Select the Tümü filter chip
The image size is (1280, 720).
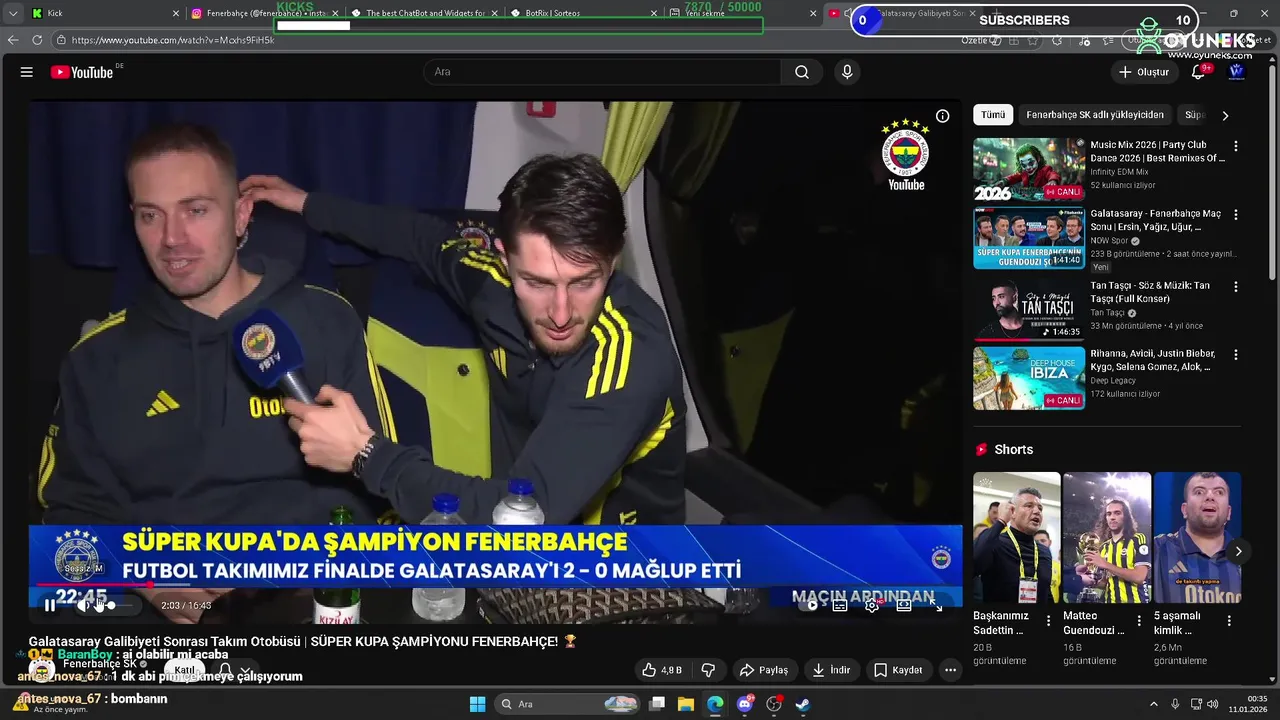point(993,115)
